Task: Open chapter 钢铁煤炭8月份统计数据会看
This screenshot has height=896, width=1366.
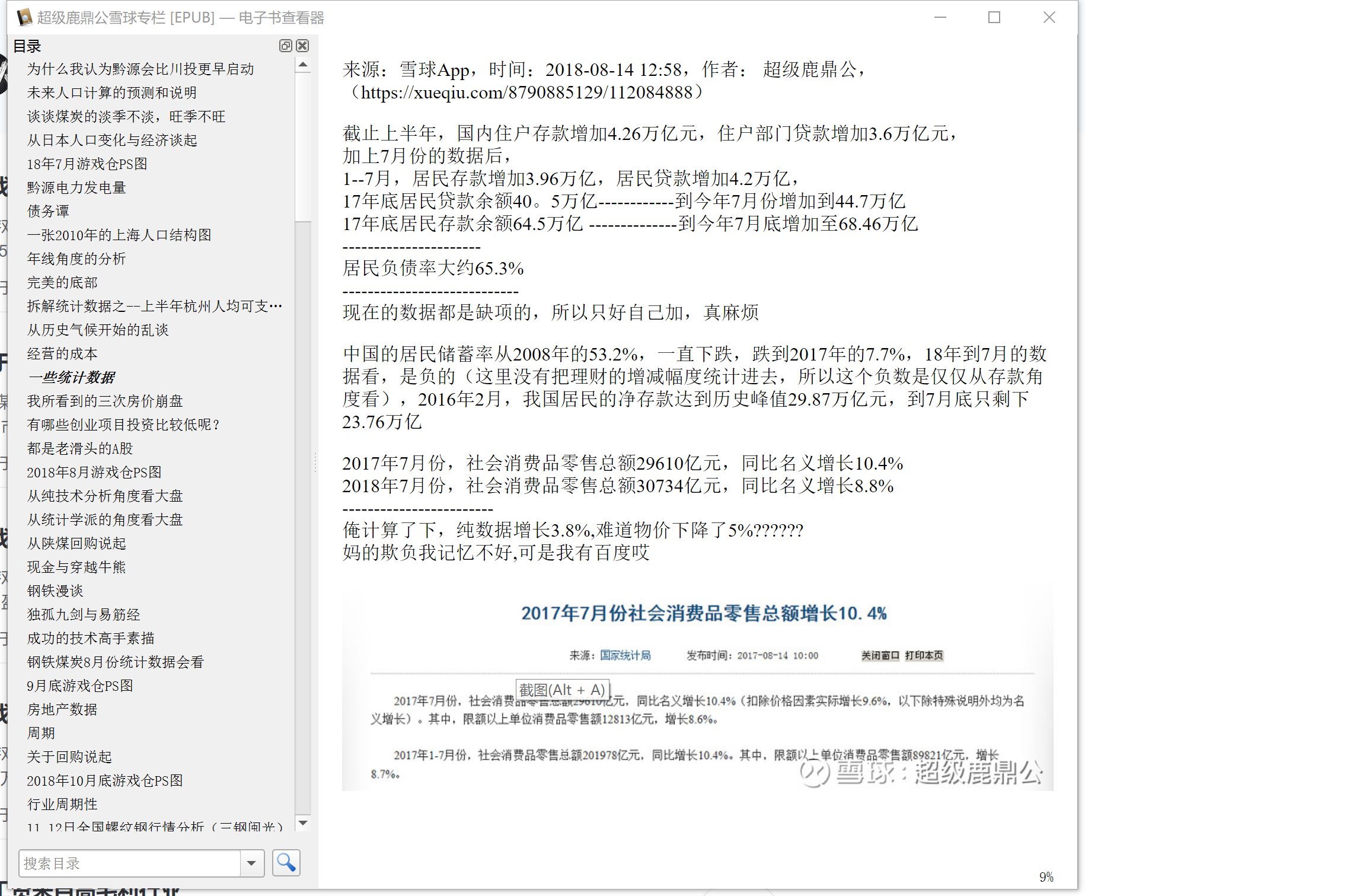Action: tap(116, 662)
